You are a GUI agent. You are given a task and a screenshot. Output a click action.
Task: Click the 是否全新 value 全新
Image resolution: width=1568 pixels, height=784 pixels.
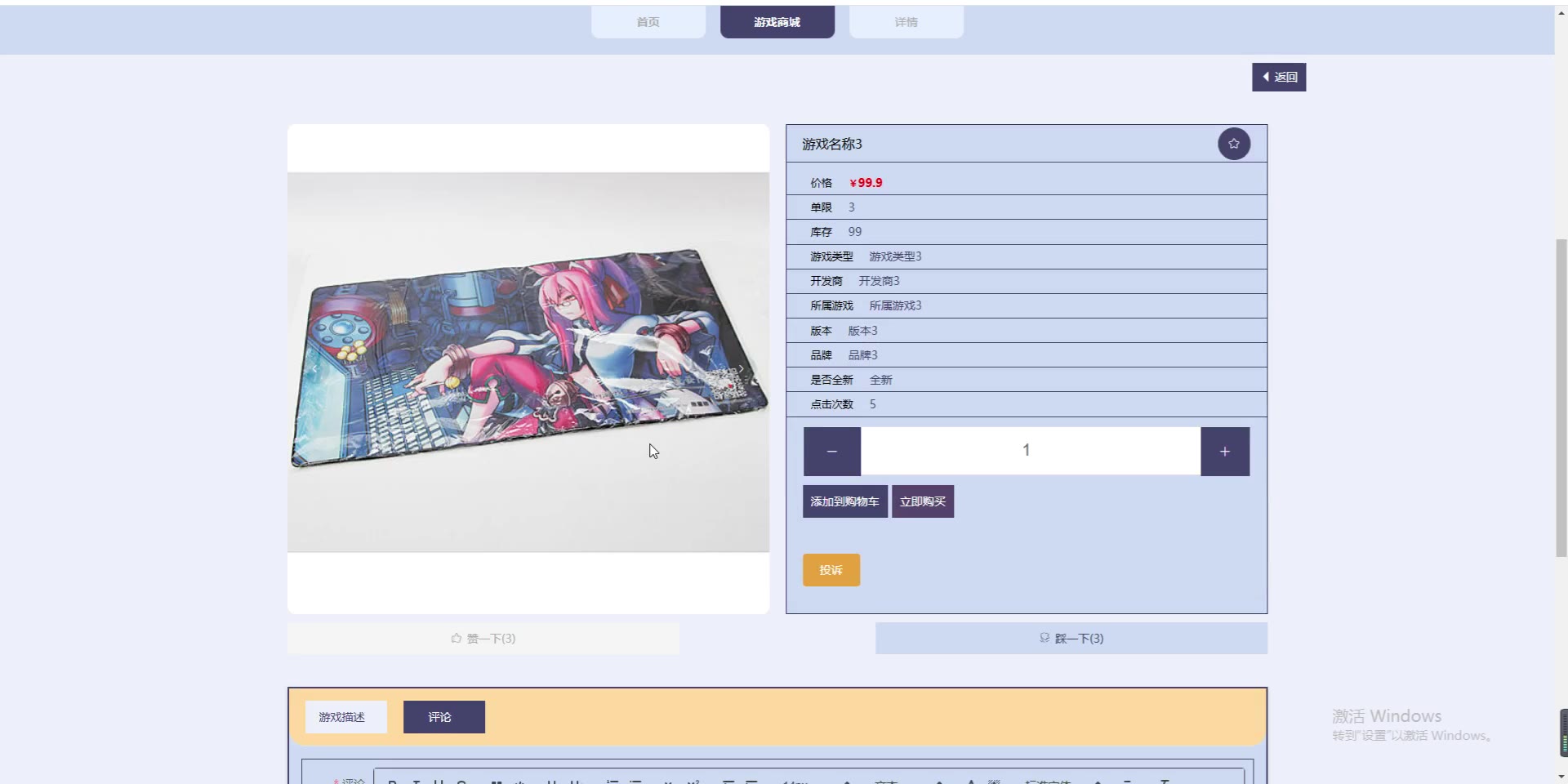[881, 380]
